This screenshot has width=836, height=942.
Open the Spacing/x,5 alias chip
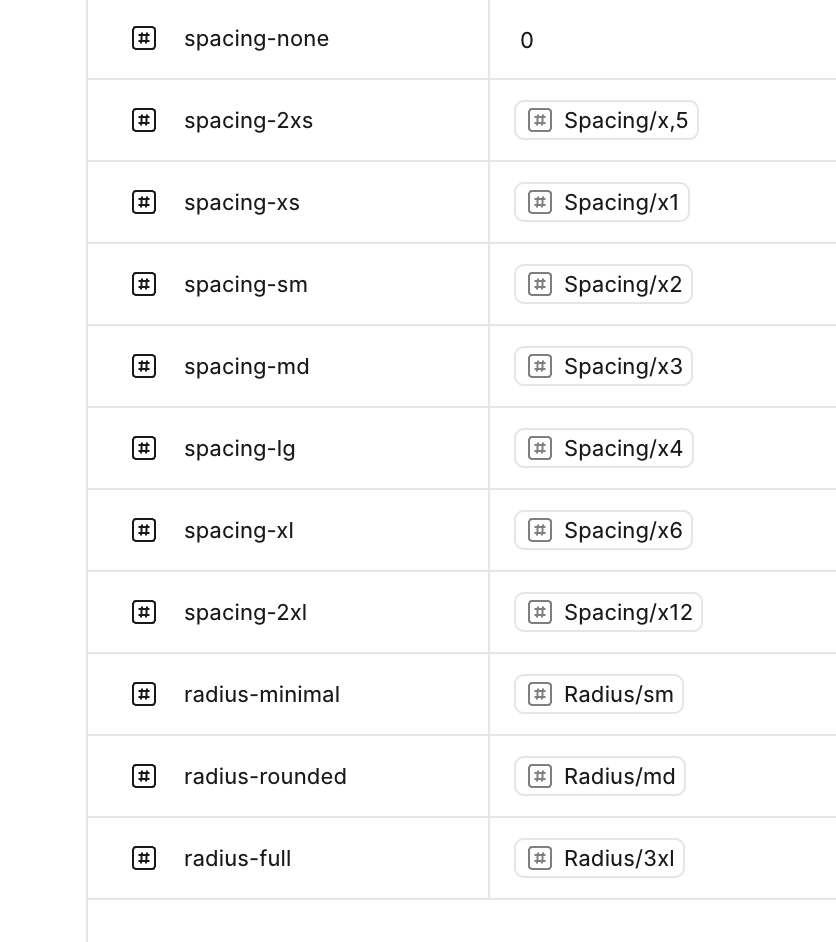(606, 121)
